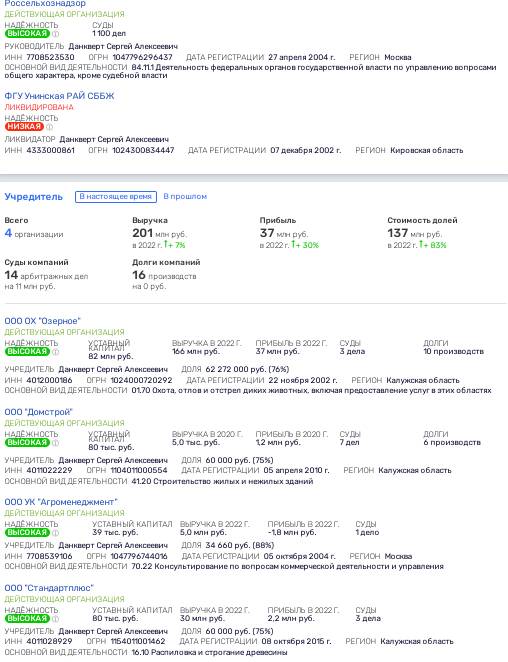This screenshot has width=508, height=662.
Task: Click Стандартплюс courts value "3 дела"
Action: click(x=368, y=619)
